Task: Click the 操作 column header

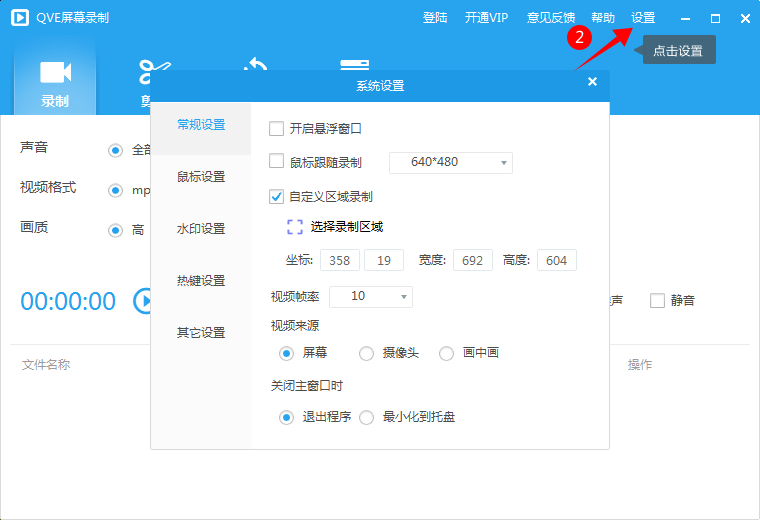Action: [x=639, y=364]
